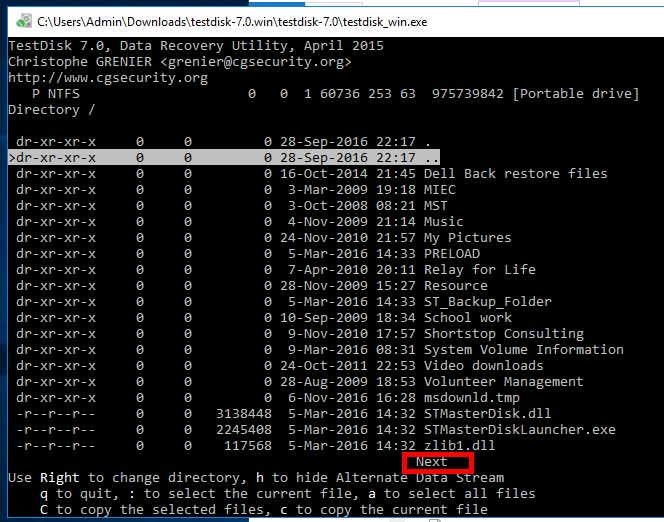Select the Resource directory entry
664x522 pixels.
click(x=252, y=286)
